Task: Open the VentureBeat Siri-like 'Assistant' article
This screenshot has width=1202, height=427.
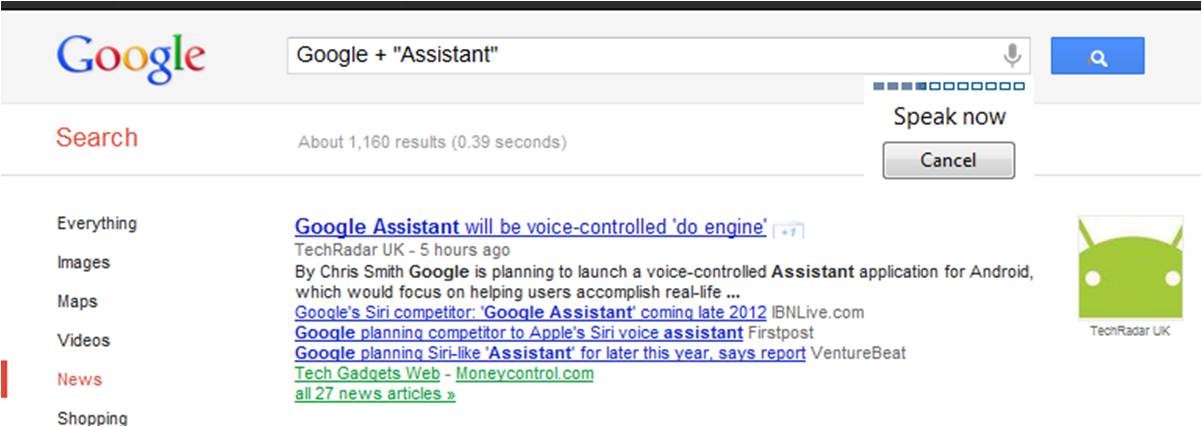Action: 550,353
